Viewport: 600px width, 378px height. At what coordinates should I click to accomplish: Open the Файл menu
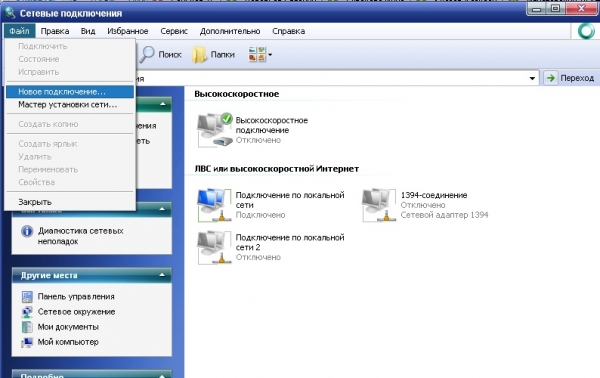point(20,31)
